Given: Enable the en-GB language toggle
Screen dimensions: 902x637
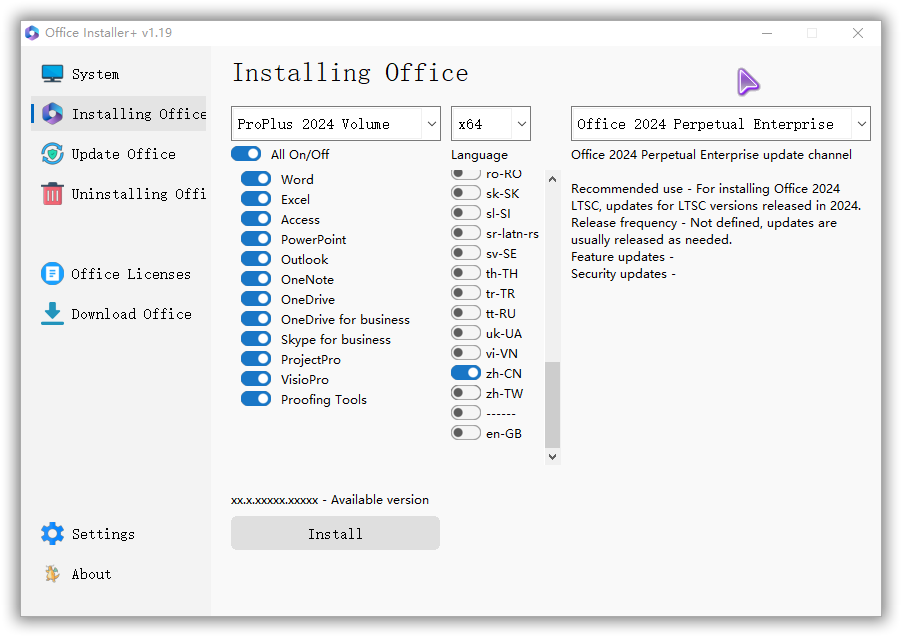Looking at the screenshot, I should point(465,433).
